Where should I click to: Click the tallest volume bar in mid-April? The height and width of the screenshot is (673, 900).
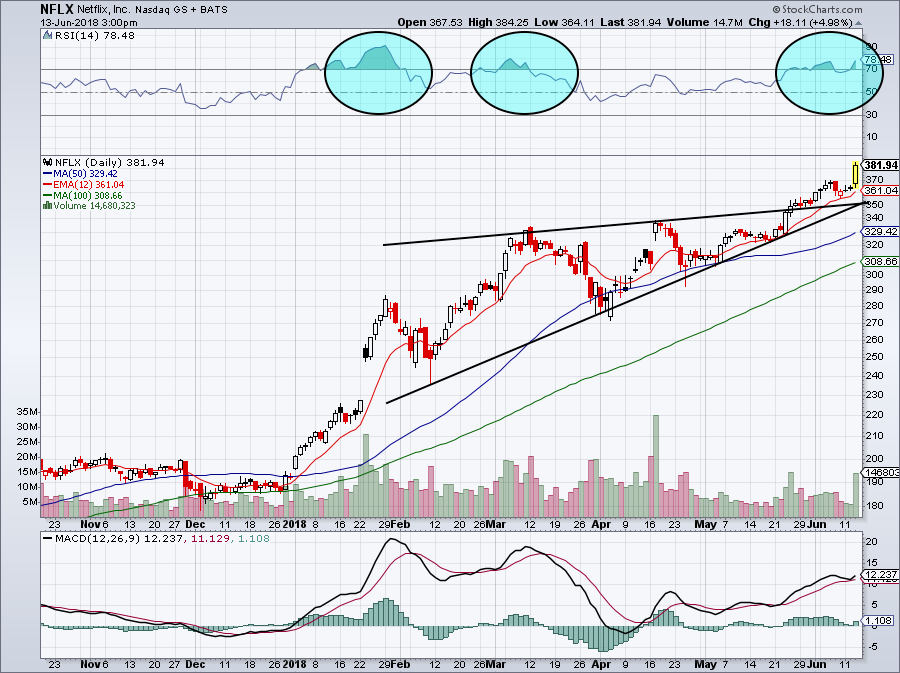[x=656, y=466]
